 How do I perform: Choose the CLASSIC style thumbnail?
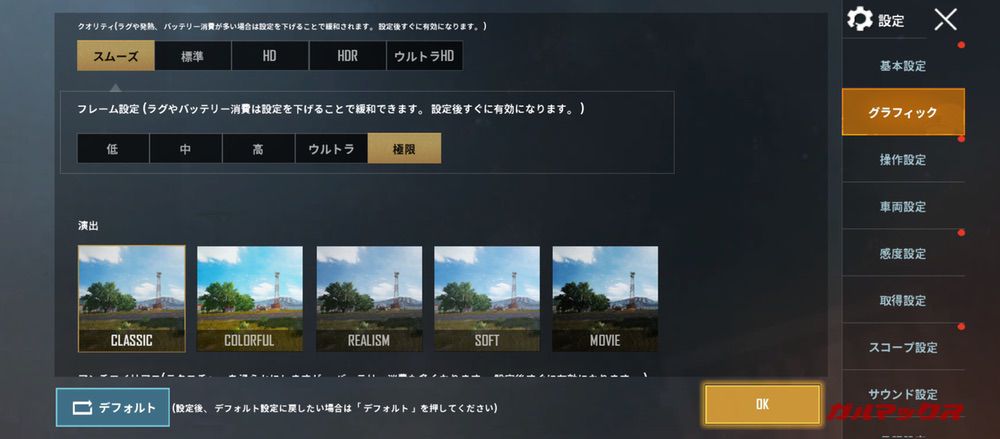[x=132, y=299]
